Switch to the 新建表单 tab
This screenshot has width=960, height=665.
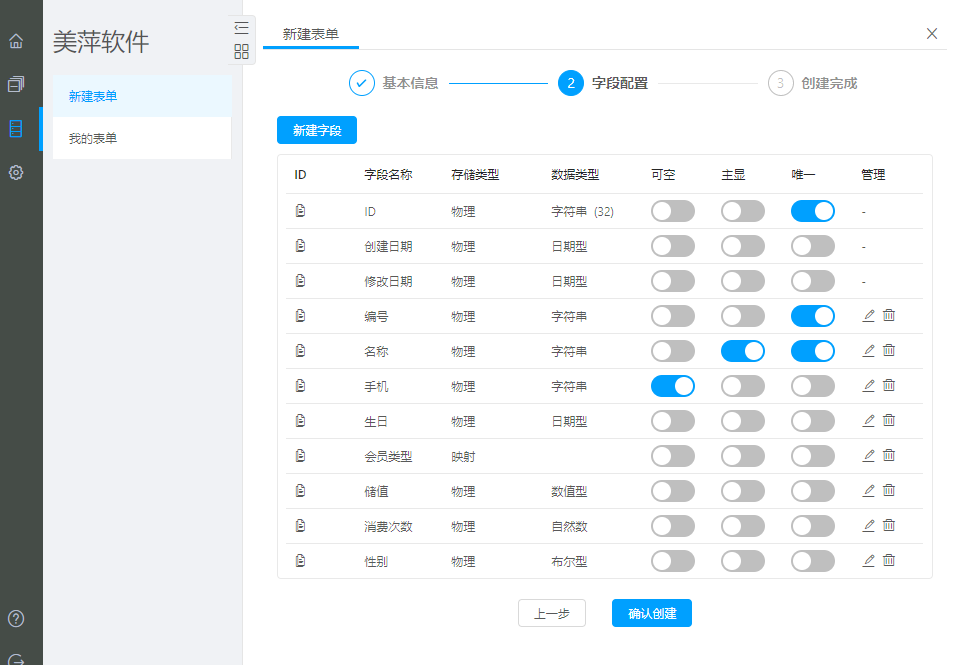pos(311,34)
